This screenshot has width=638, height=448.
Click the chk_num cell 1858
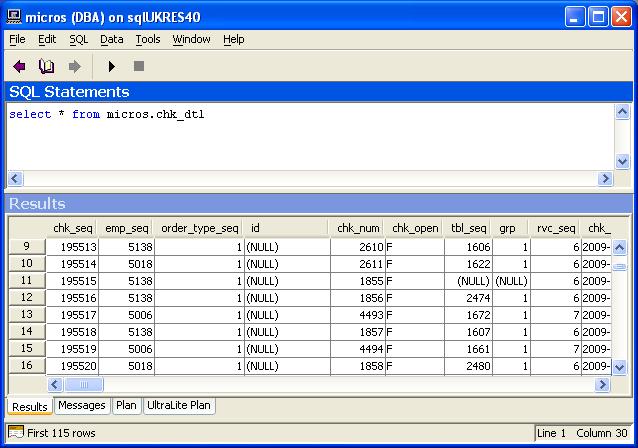pyautogui.click(x=358, y=366)
